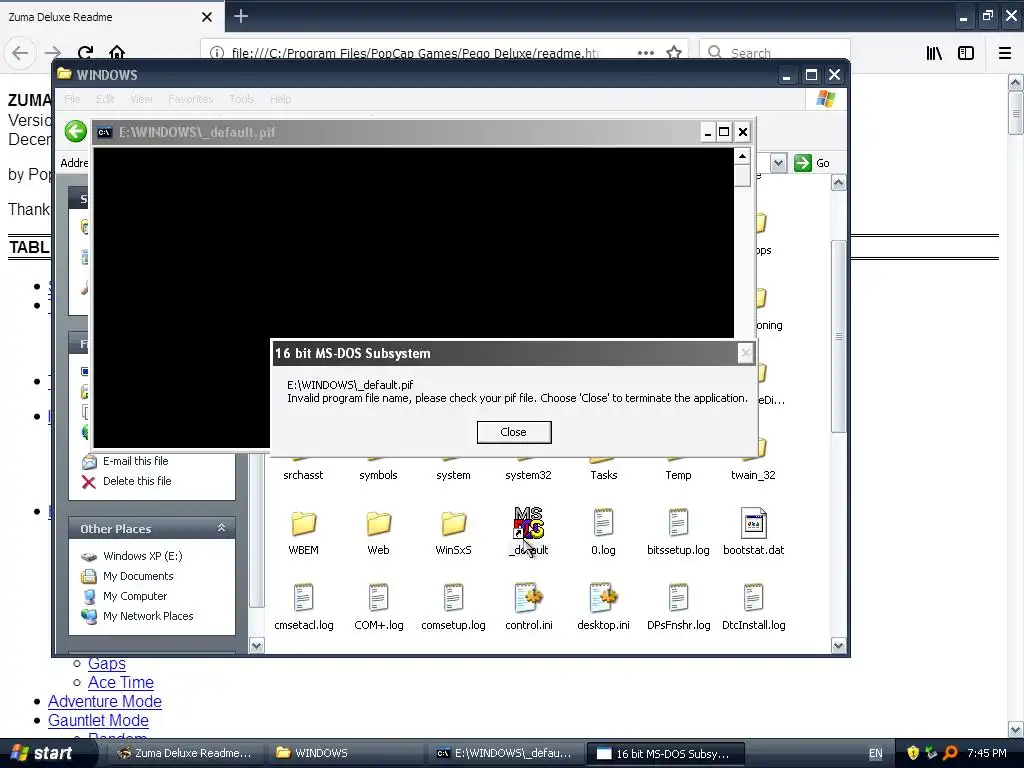Click the system32 folder label
Screen dimensions: 1024x768
pos(528,475)
